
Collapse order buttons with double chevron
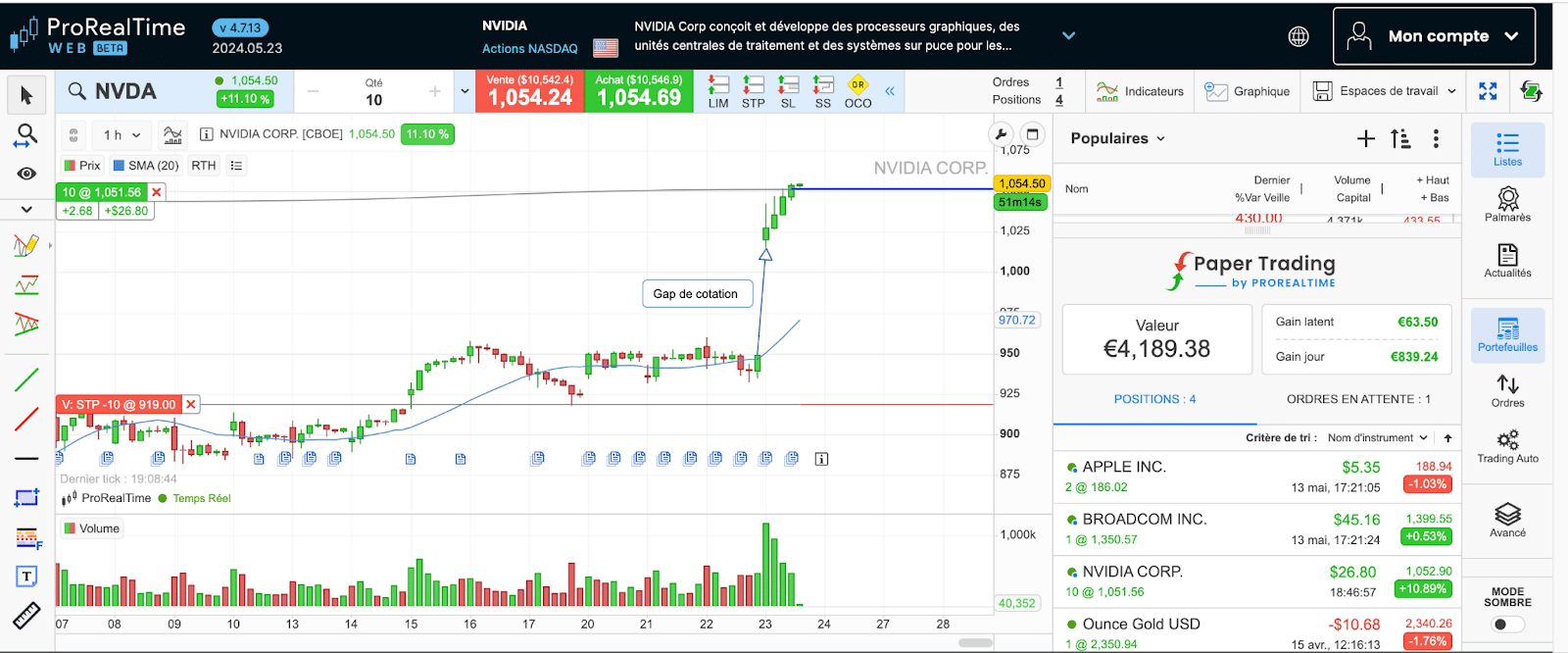tap(890, 91)
